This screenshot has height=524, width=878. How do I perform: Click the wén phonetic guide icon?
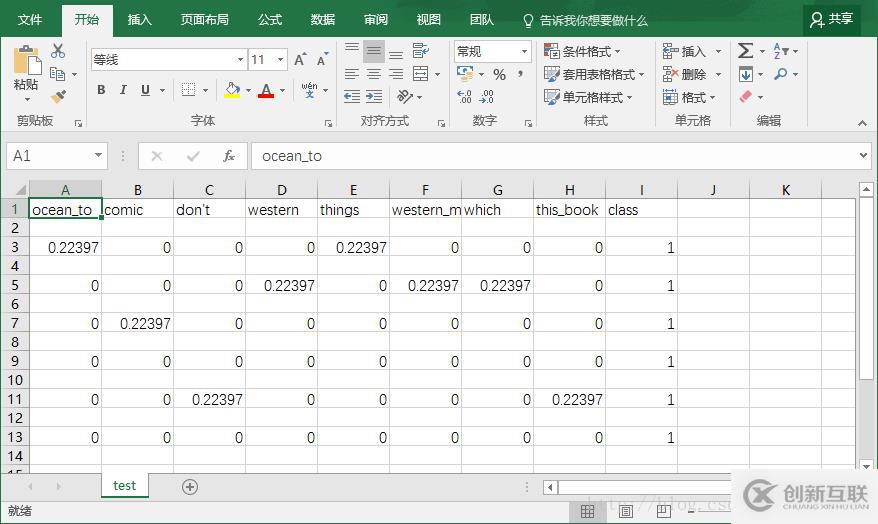click(x=309, y=90)
